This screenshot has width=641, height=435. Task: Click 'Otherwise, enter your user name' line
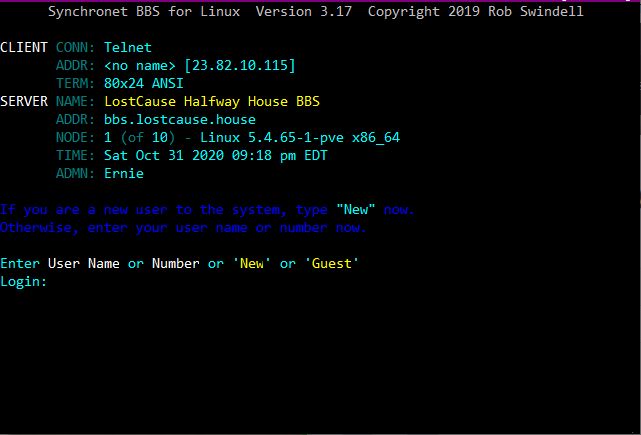pyautogui.click(x=183, y=227)
